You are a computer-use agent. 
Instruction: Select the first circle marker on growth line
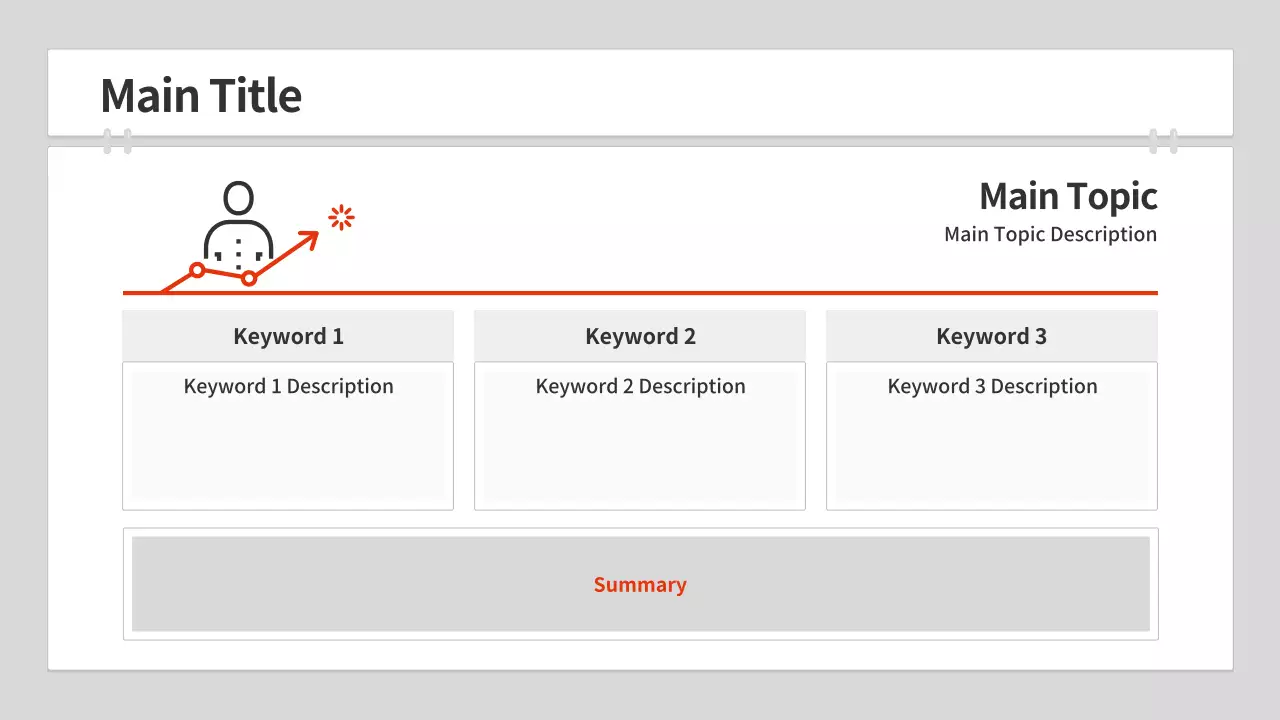[x=197, y=270]
